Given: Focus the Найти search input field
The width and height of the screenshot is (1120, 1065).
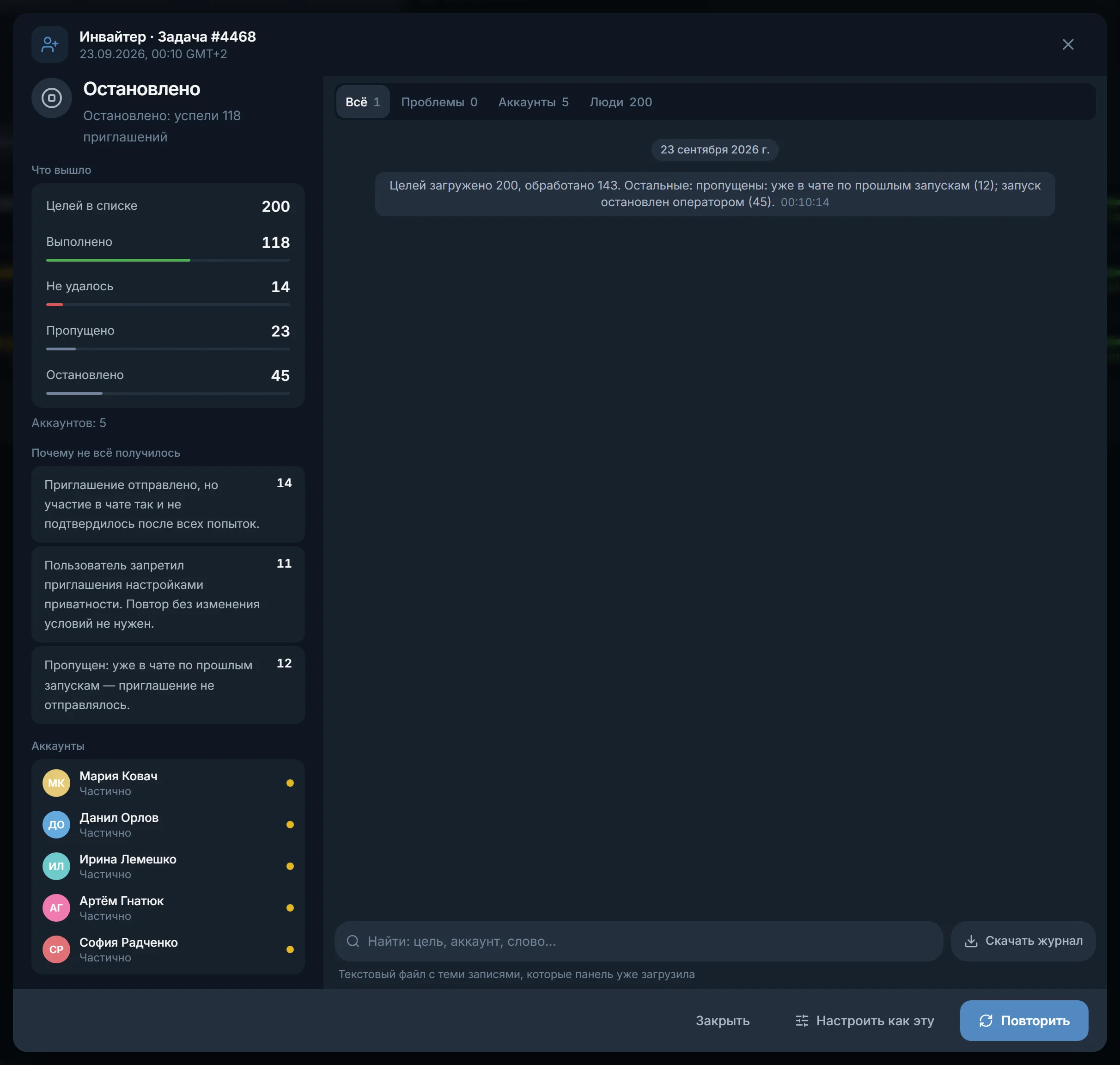Looking at the screenshot, I should point(638,941).
